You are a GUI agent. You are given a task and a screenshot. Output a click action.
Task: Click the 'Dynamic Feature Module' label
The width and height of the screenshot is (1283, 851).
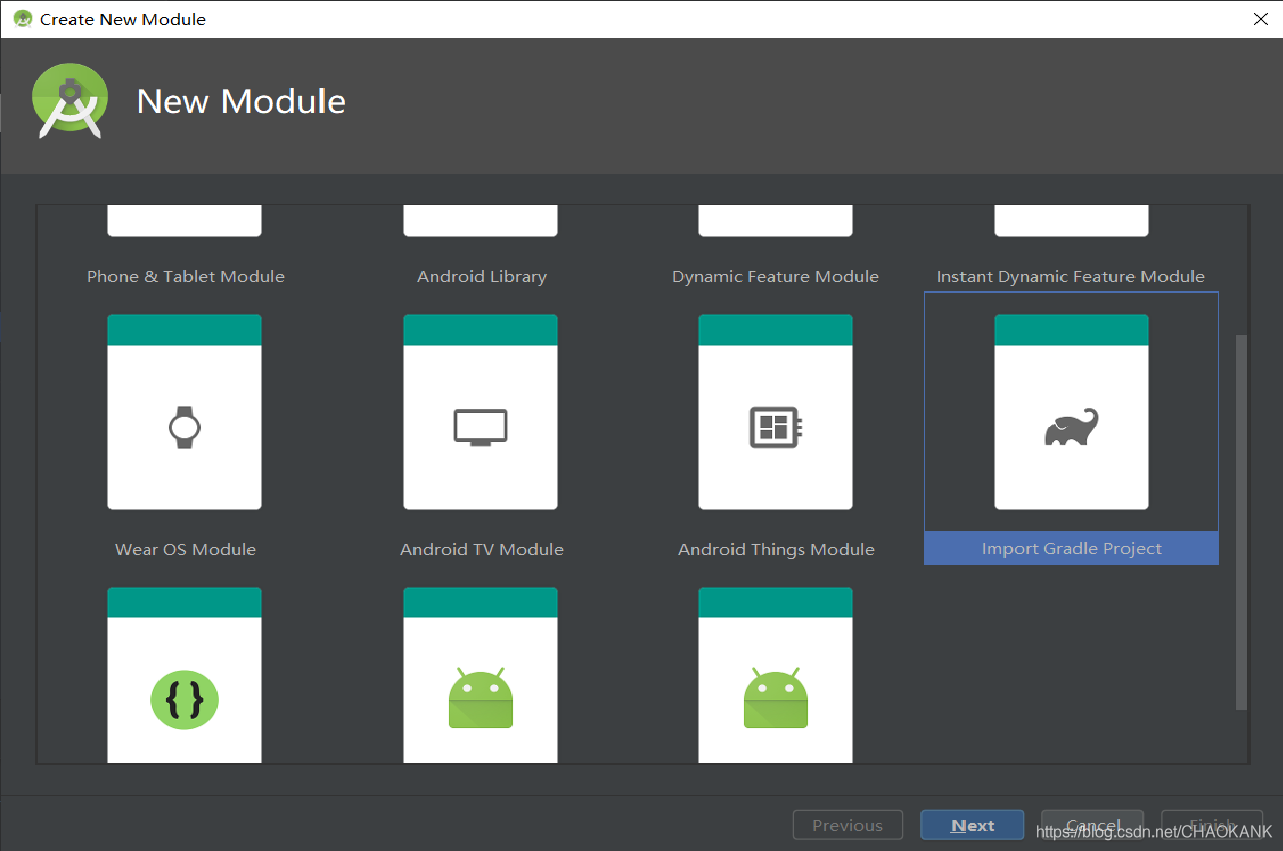(x=776, y=277)
